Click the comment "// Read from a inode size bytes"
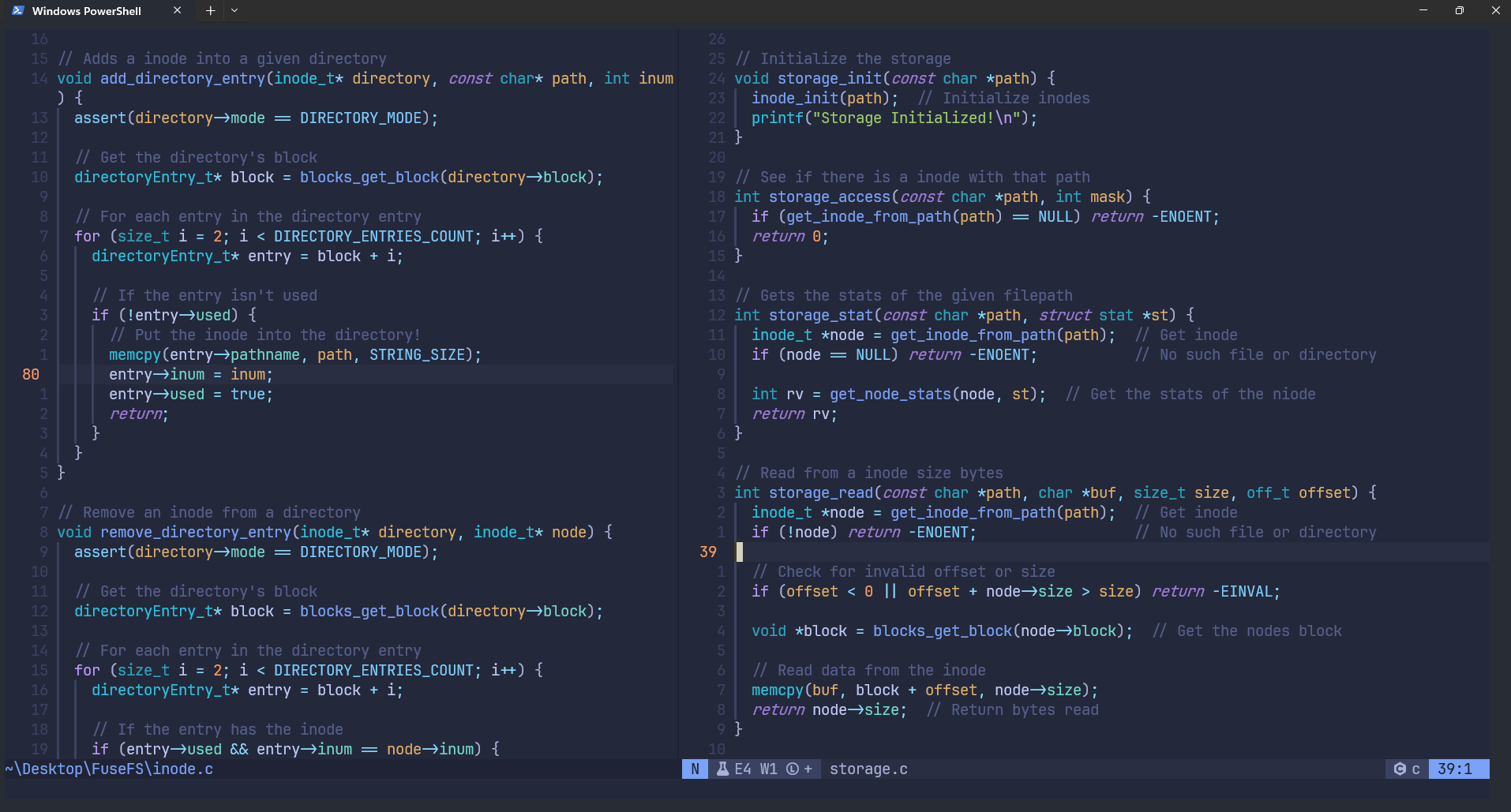This screenshot has height=812, width=1511. click(869, 473)
